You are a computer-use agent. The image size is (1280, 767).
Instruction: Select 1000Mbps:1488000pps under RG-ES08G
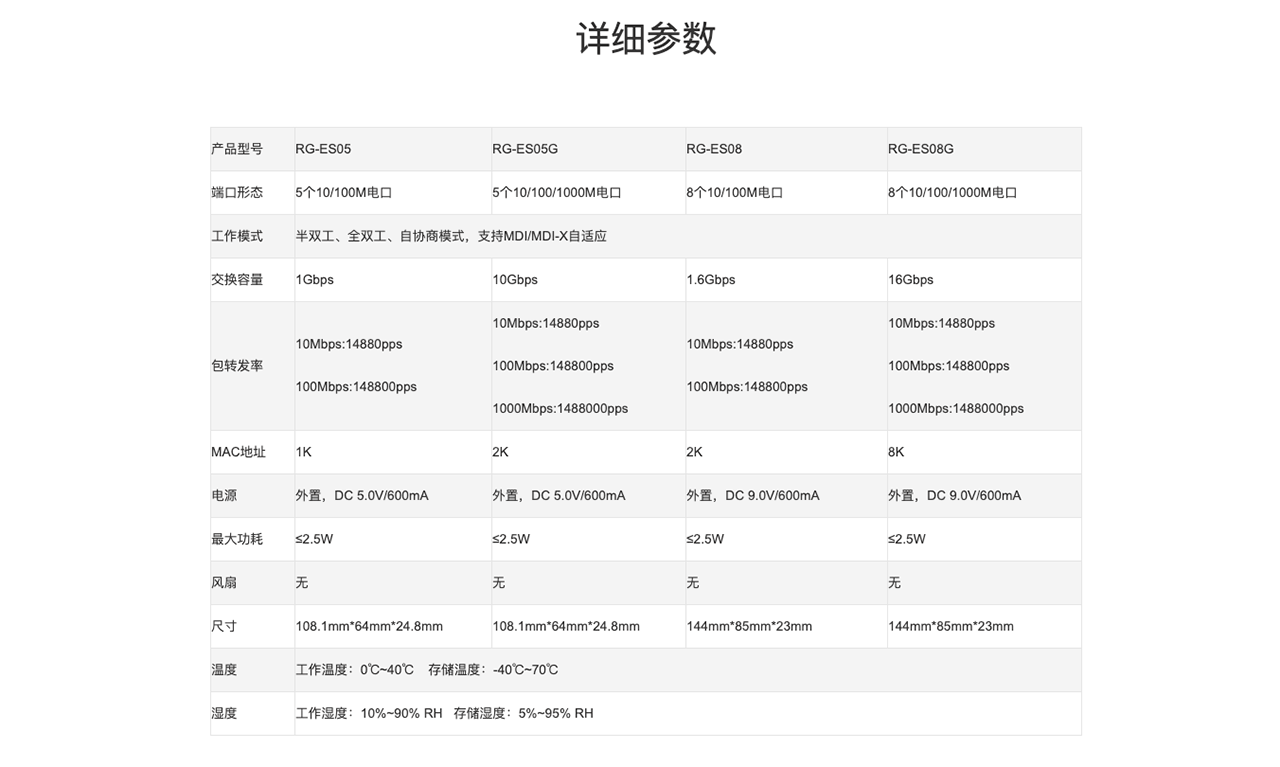coord(956,408)
